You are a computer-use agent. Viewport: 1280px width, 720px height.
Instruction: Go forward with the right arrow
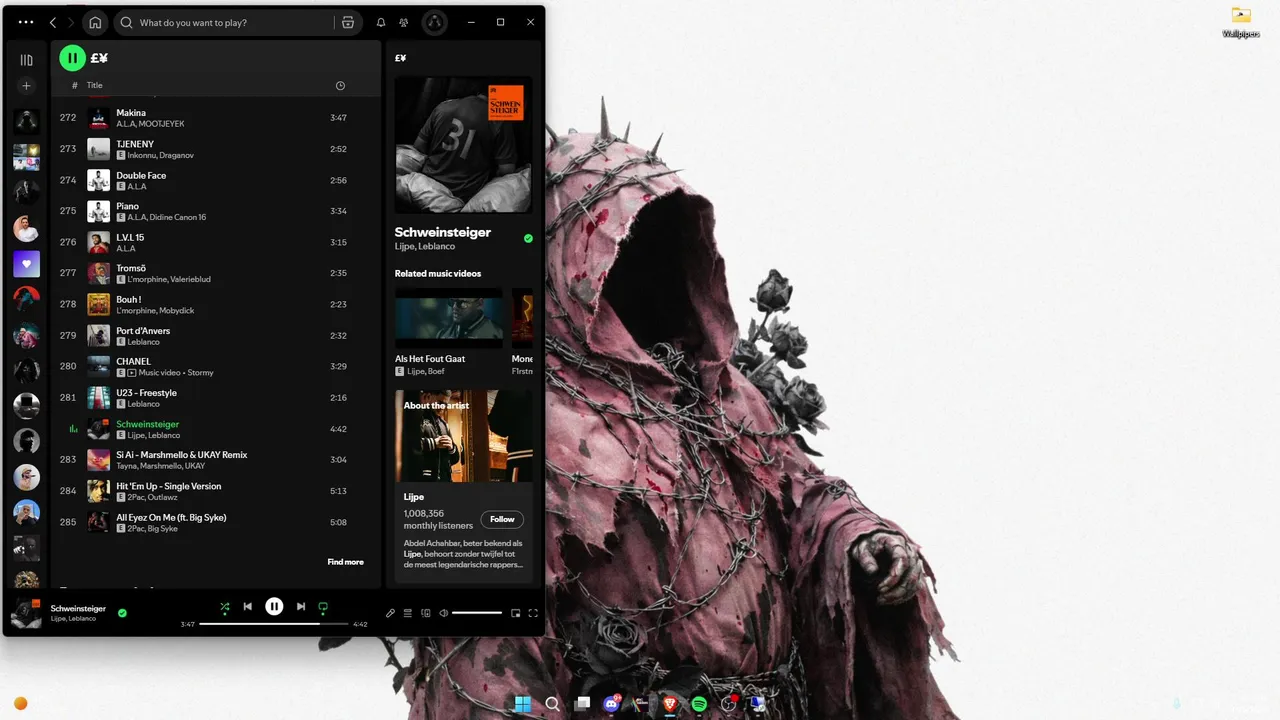(70, 22)
